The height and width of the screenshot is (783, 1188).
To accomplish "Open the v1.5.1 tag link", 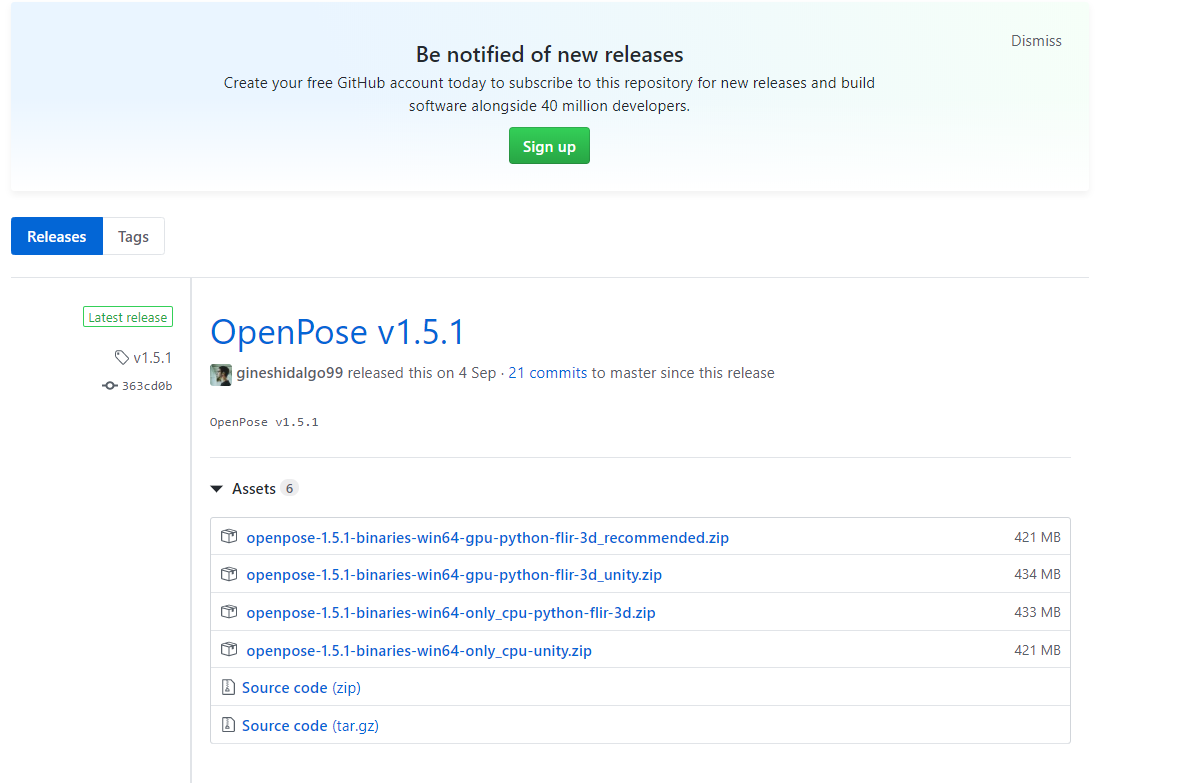I will tap(152, 358).
